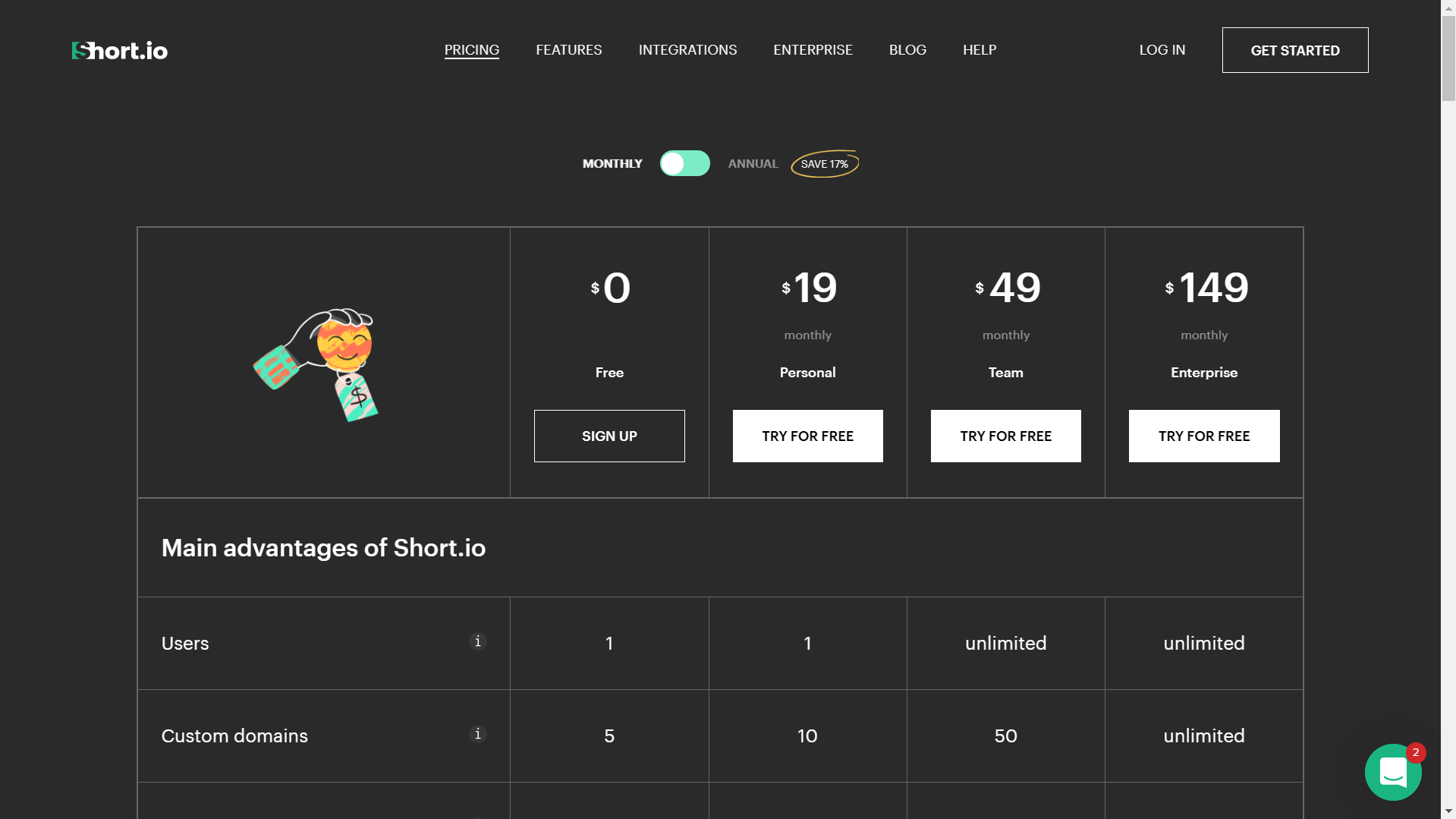Viewport: 1456px width, 819px height.
Task: Go to the Features menu item
Action: point(569,50)
